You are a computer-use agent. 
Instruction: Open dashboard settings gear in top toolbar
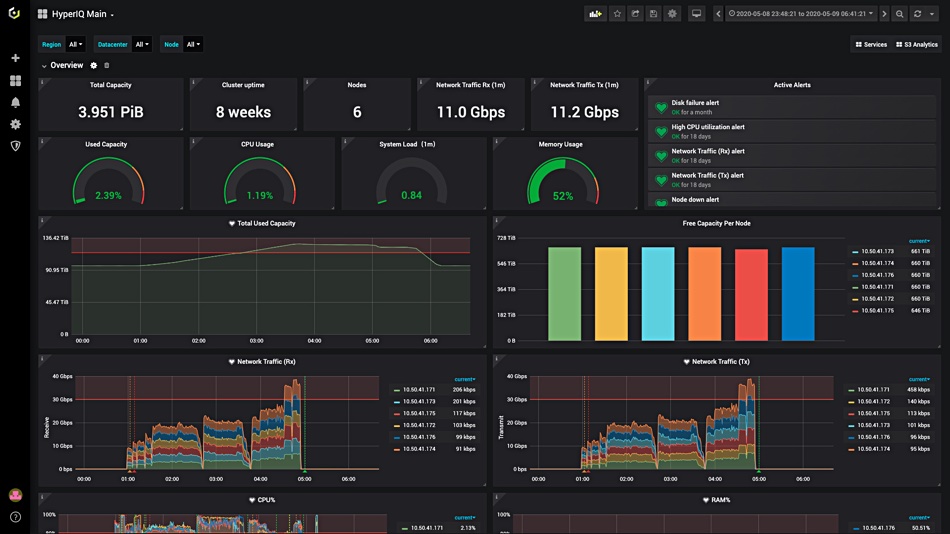tap(673, 14)
